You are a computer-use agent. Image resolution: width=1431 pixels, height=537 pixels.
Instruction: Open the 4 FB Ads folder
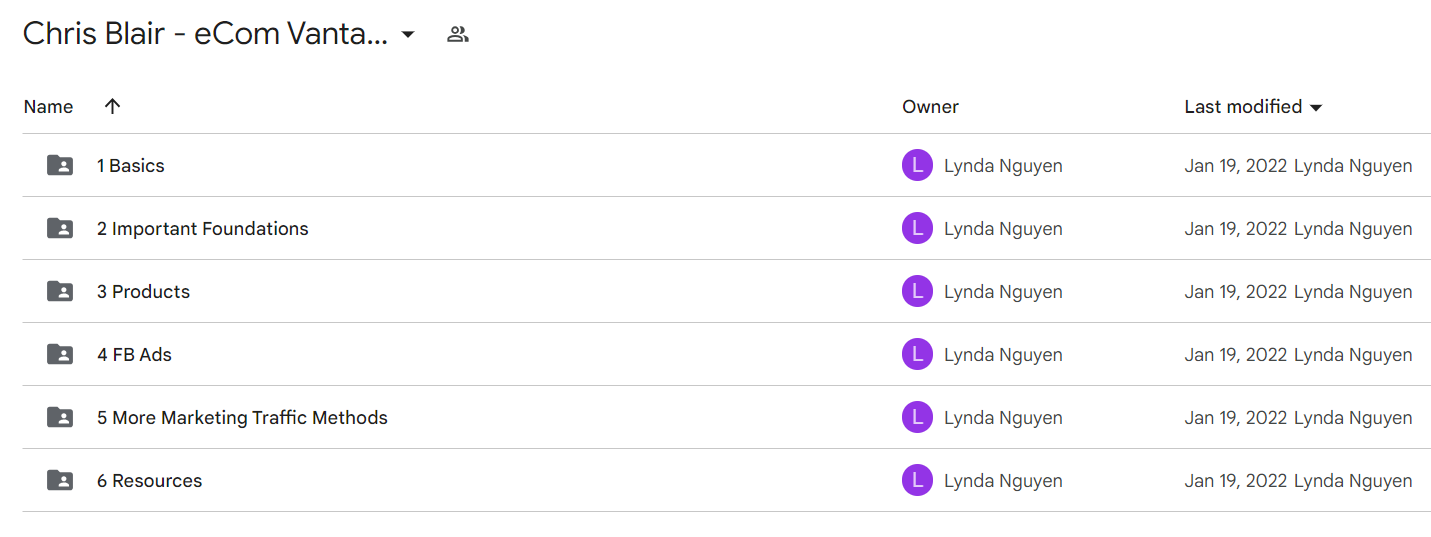point(134,355)
